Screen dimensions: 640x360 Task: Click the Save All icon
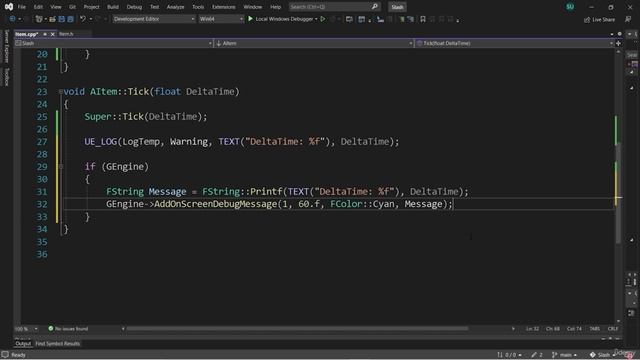tap(70, 19)
